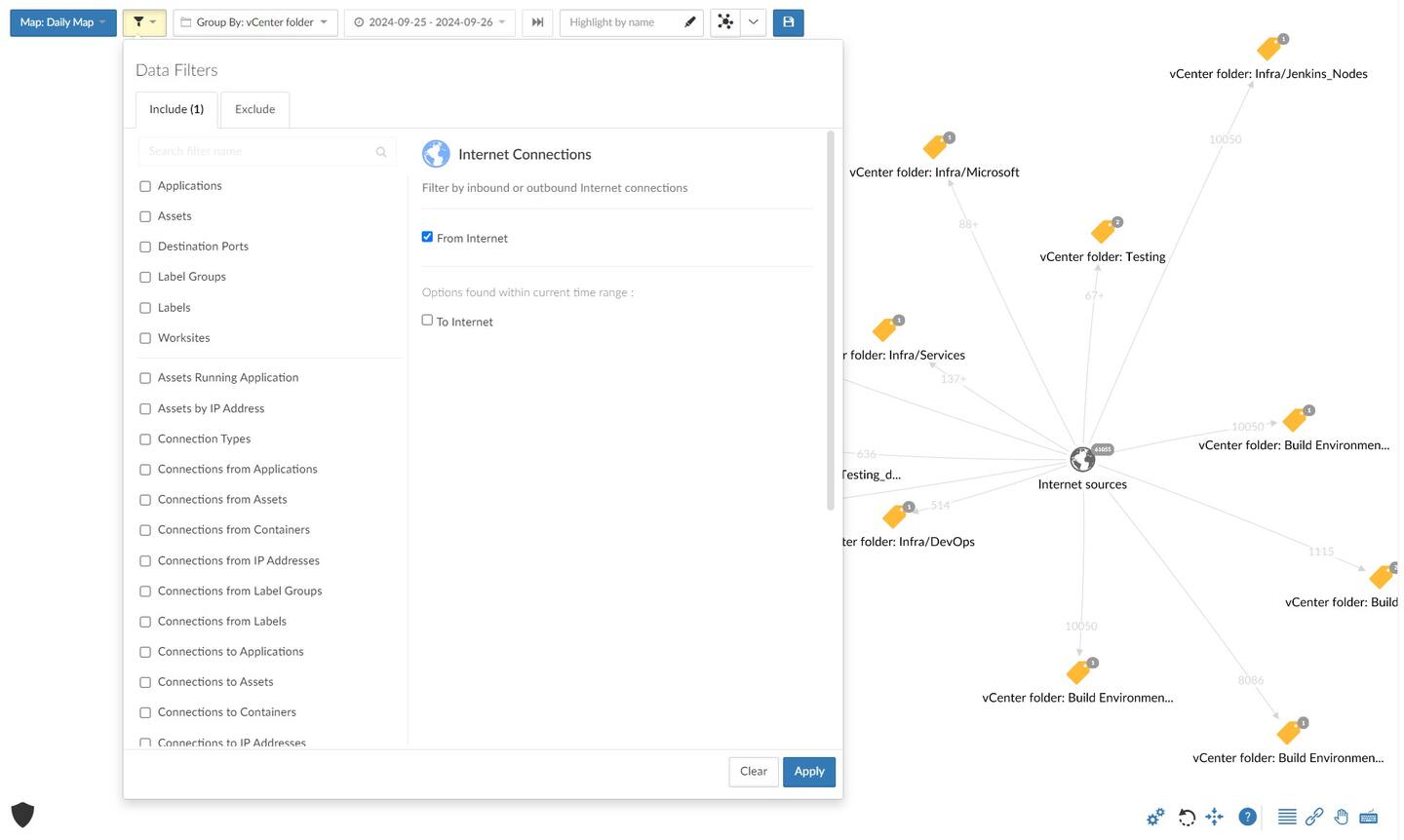Click the skip-to-latest time range icon

click(x=537, y=22)
